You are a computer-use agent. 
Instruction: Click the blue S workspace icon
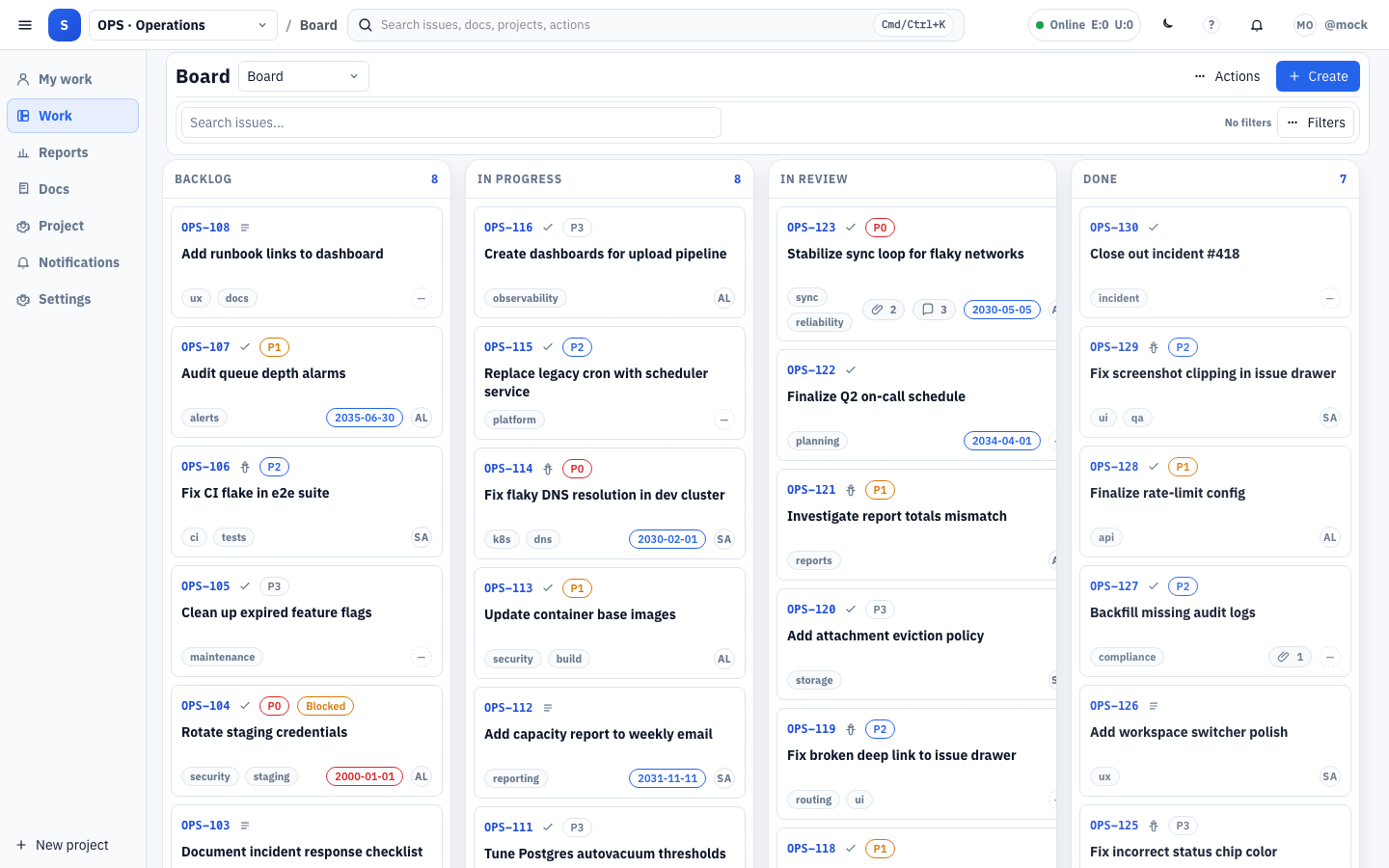(x=65, y=24)
